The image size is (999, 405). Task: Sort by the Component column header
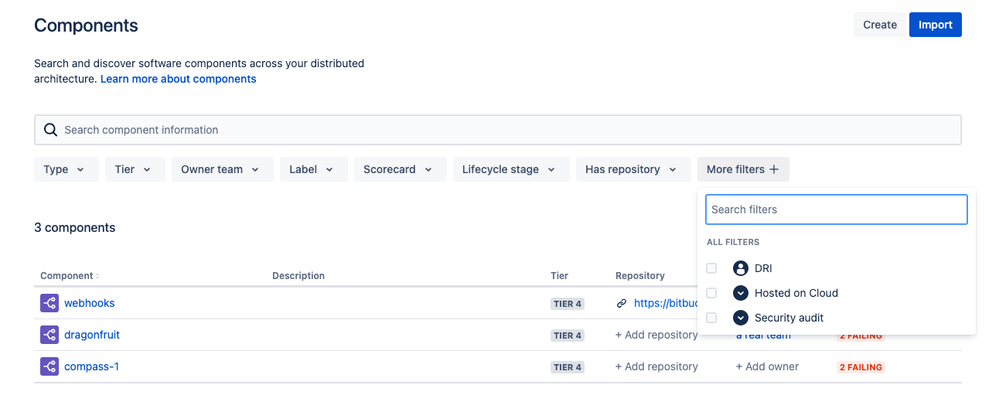69,276
